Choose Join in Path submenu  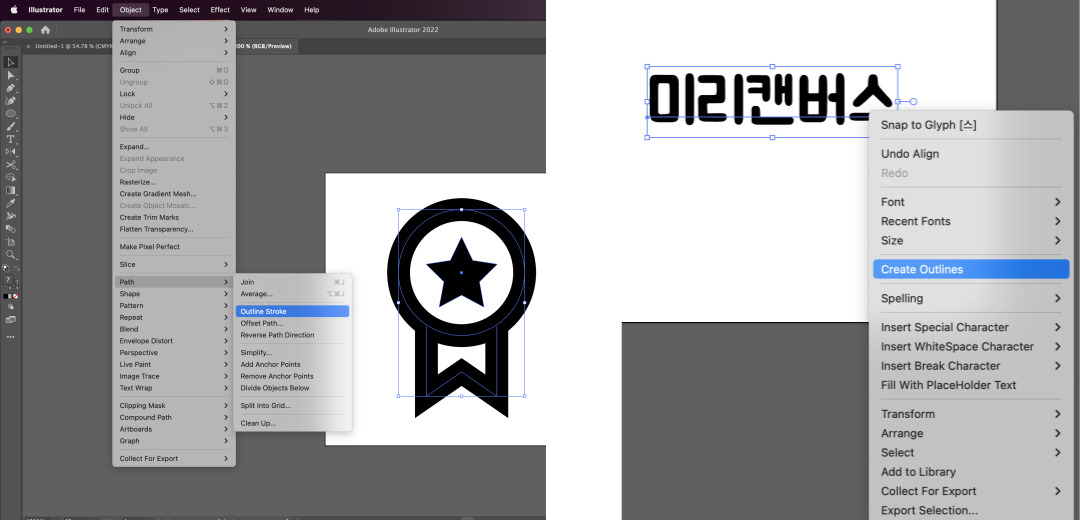pos(292,282)
